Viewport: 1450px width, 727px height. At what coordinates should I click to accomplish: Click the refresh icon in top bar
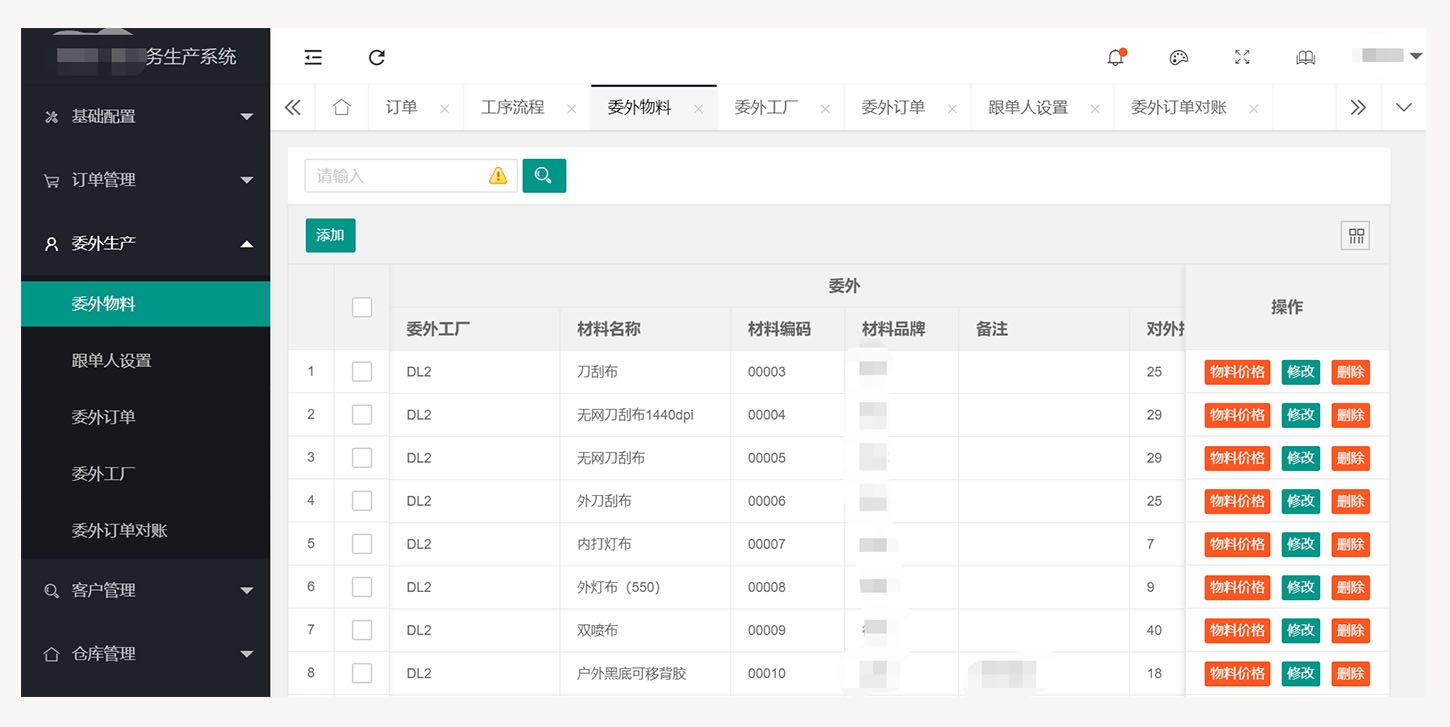377,58
